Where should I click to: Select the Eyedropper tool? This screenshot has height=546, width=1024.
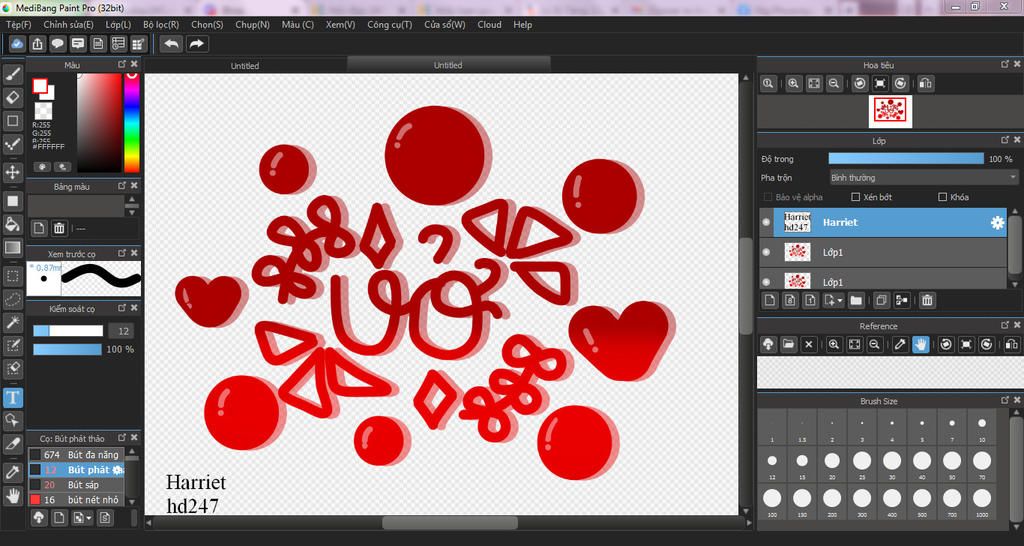(12, 472)
